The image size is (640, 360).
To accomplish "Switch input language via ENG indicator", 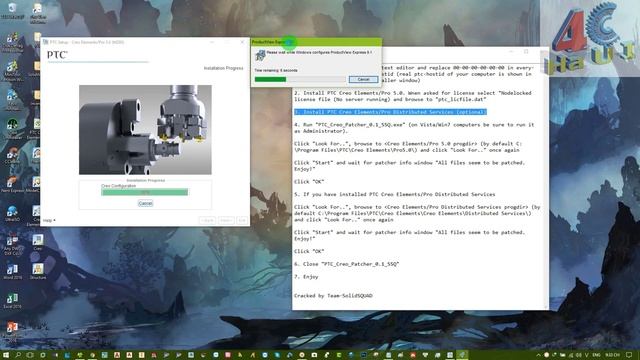I will [596, 355].
